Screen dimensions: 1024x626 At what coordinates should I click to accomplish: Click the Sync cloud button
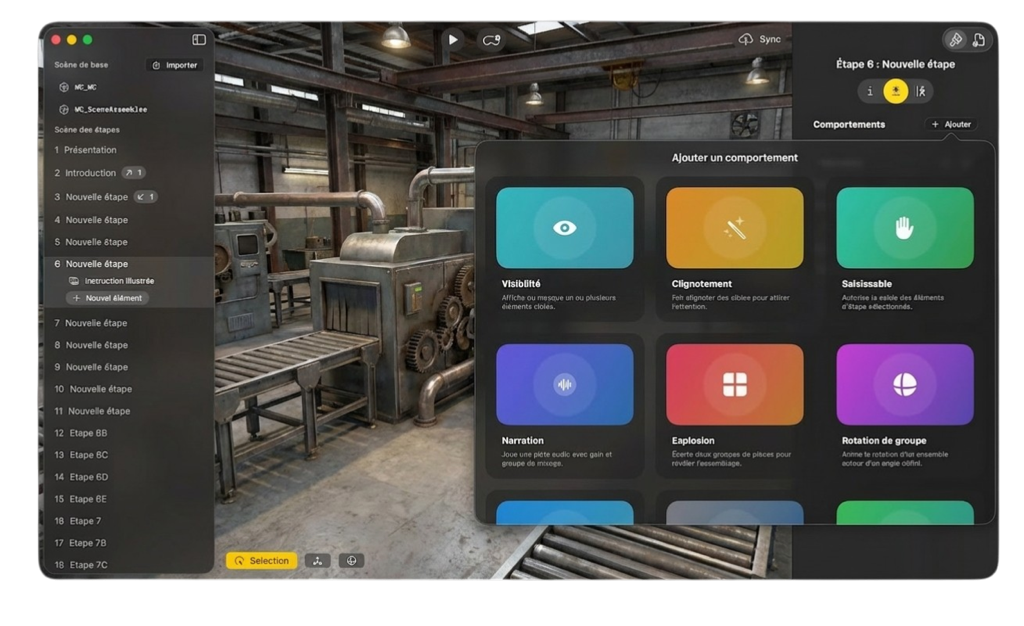click(x=759, y=39)
